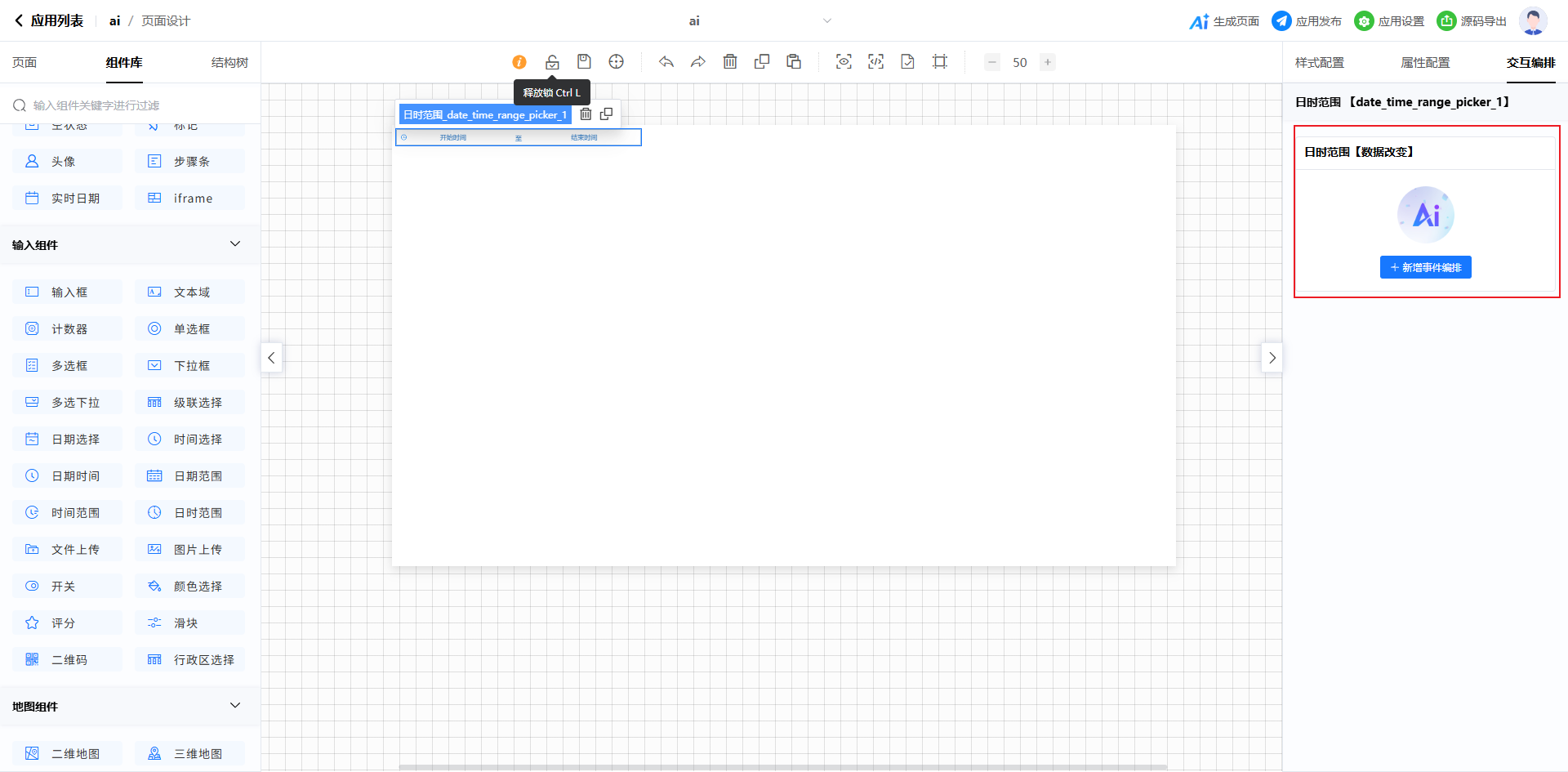Delete the selected date_time_range_picker_1 component

[586, 114]
